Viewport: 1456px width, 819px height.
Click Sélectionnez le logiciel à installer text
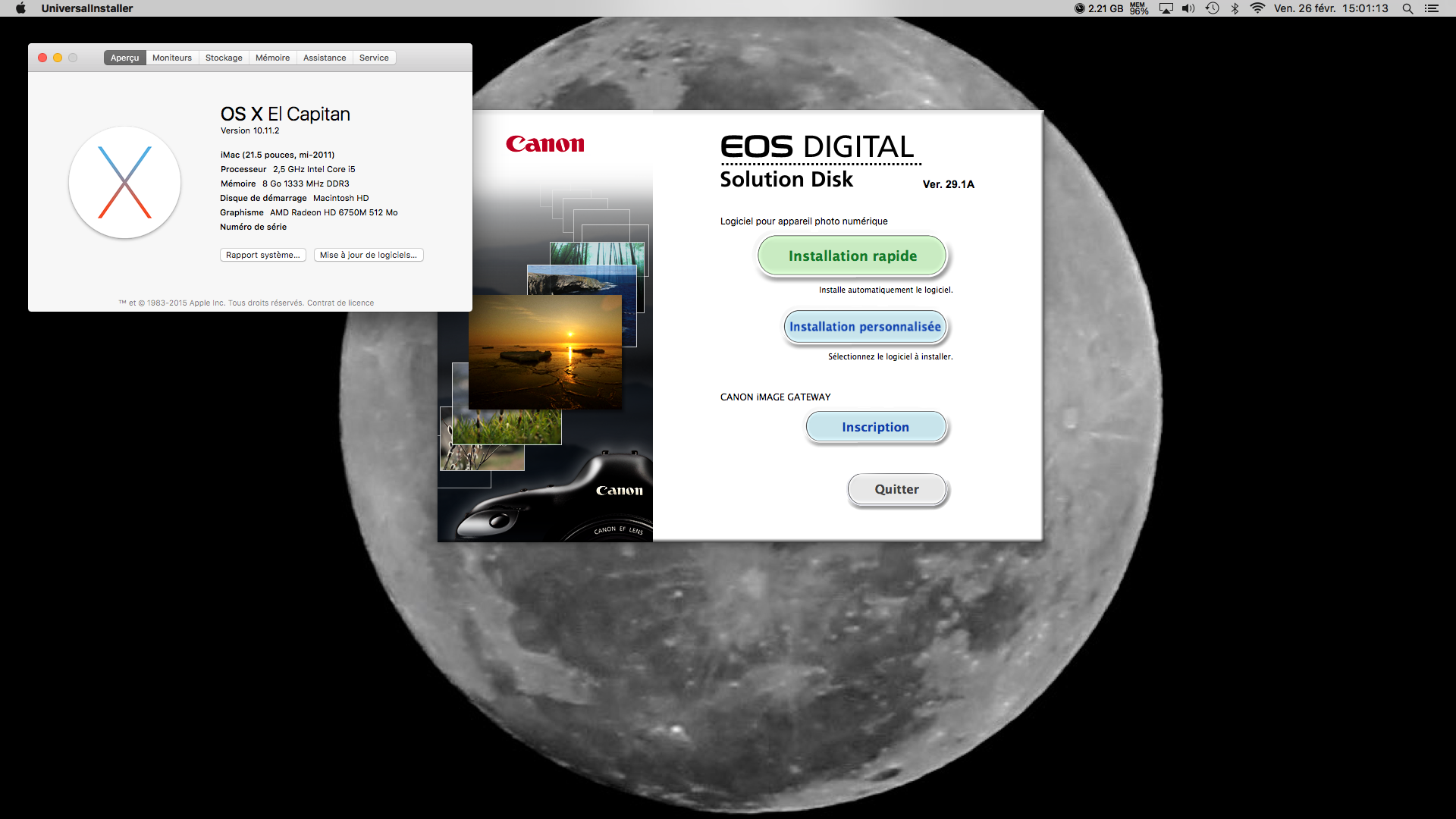click(x=890, y=356)
